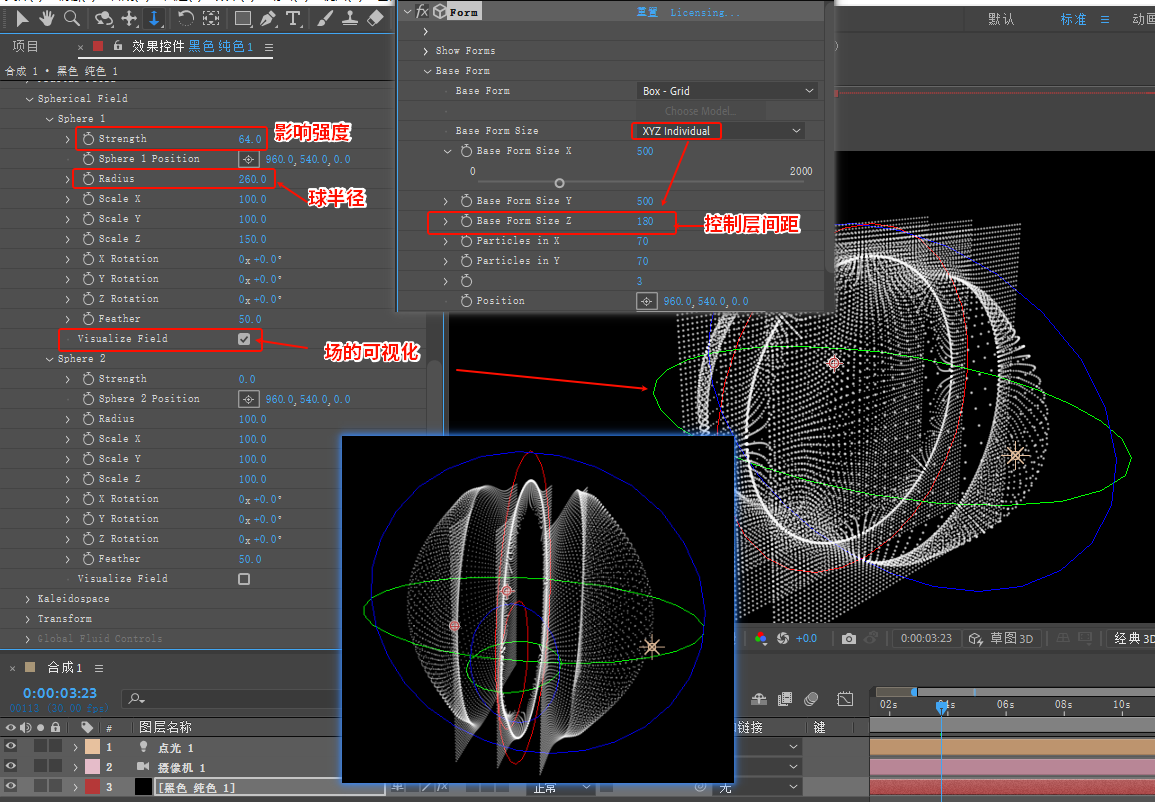
Task: Select the Rectangle shape tool
Action: [x=242, y=18]
